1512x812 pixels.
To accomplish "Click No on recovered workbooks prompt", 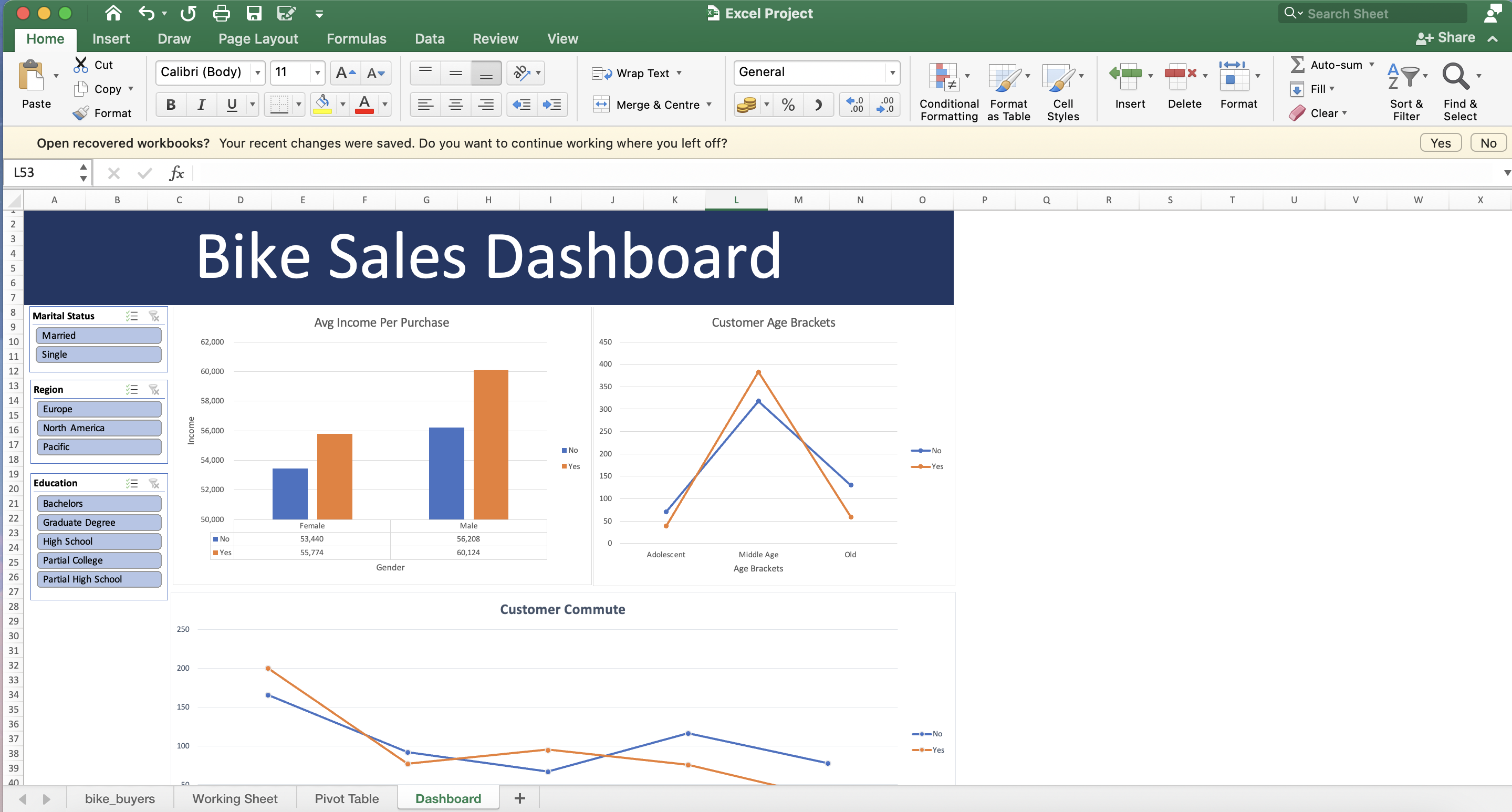I will (x=1488, y=143).
